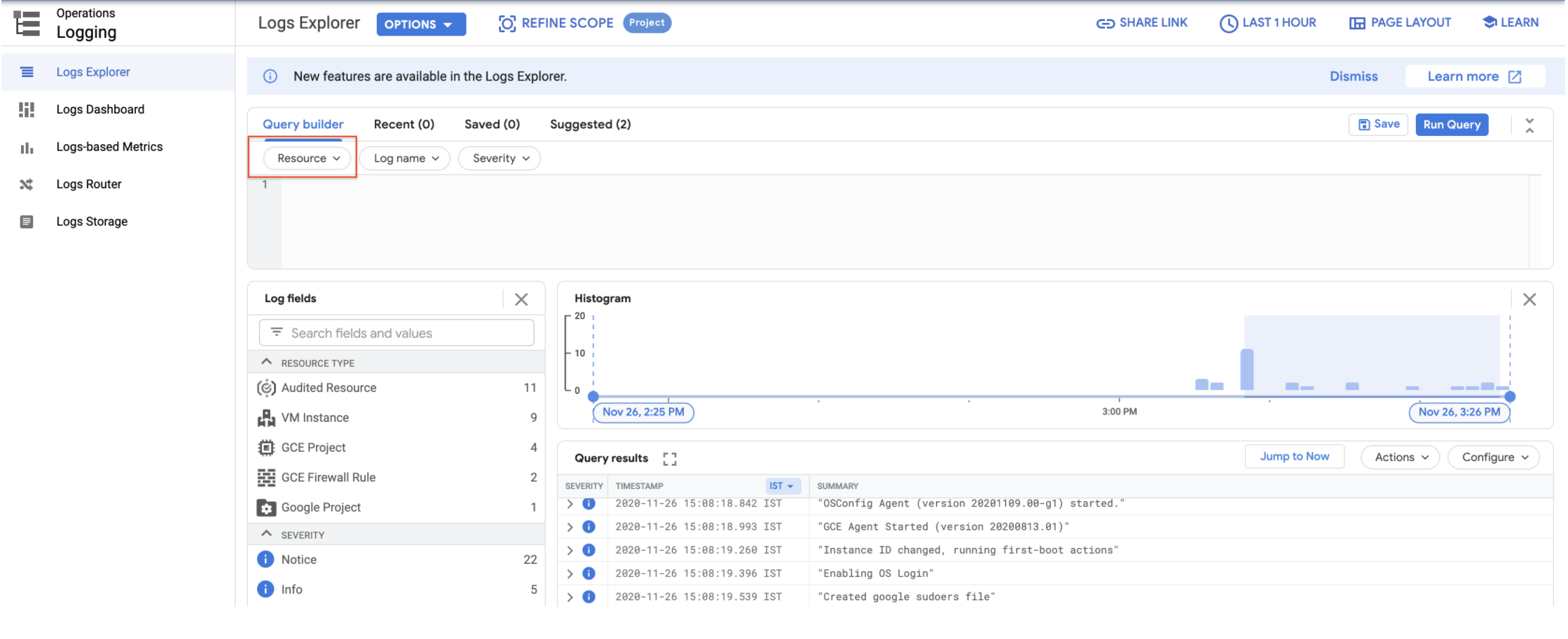
Task: Close the Log fields panel
Action: point(521,300)
